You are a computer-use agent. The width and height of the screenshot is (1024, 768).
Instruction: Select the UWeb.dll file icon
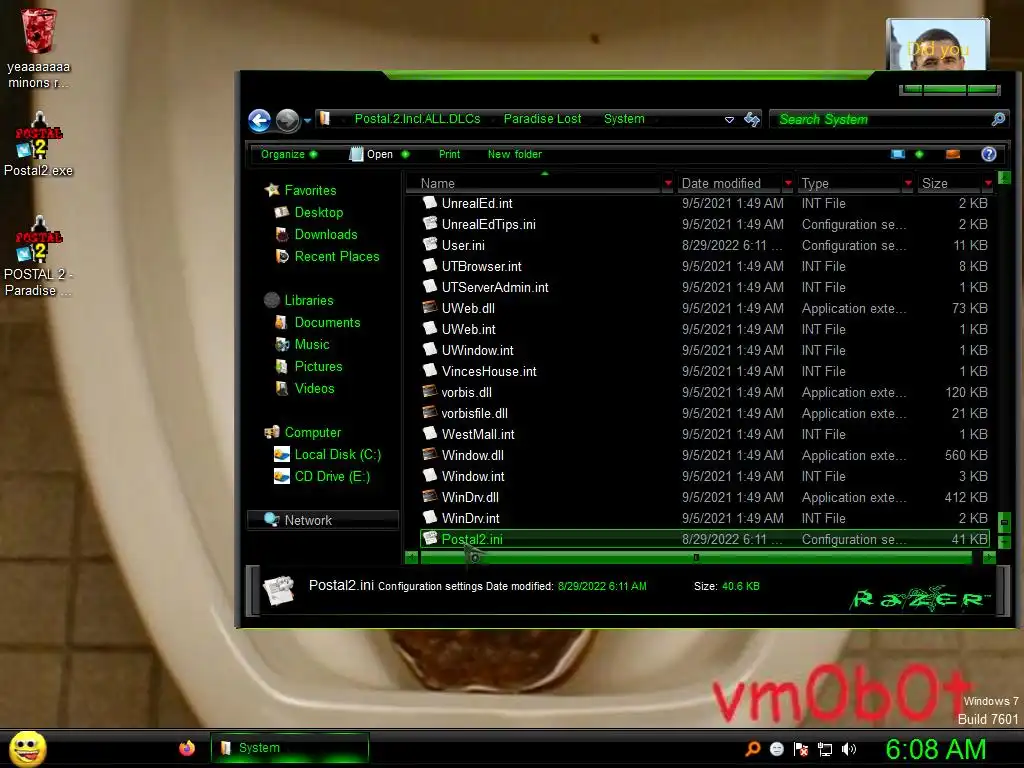[x=430, y=308]
